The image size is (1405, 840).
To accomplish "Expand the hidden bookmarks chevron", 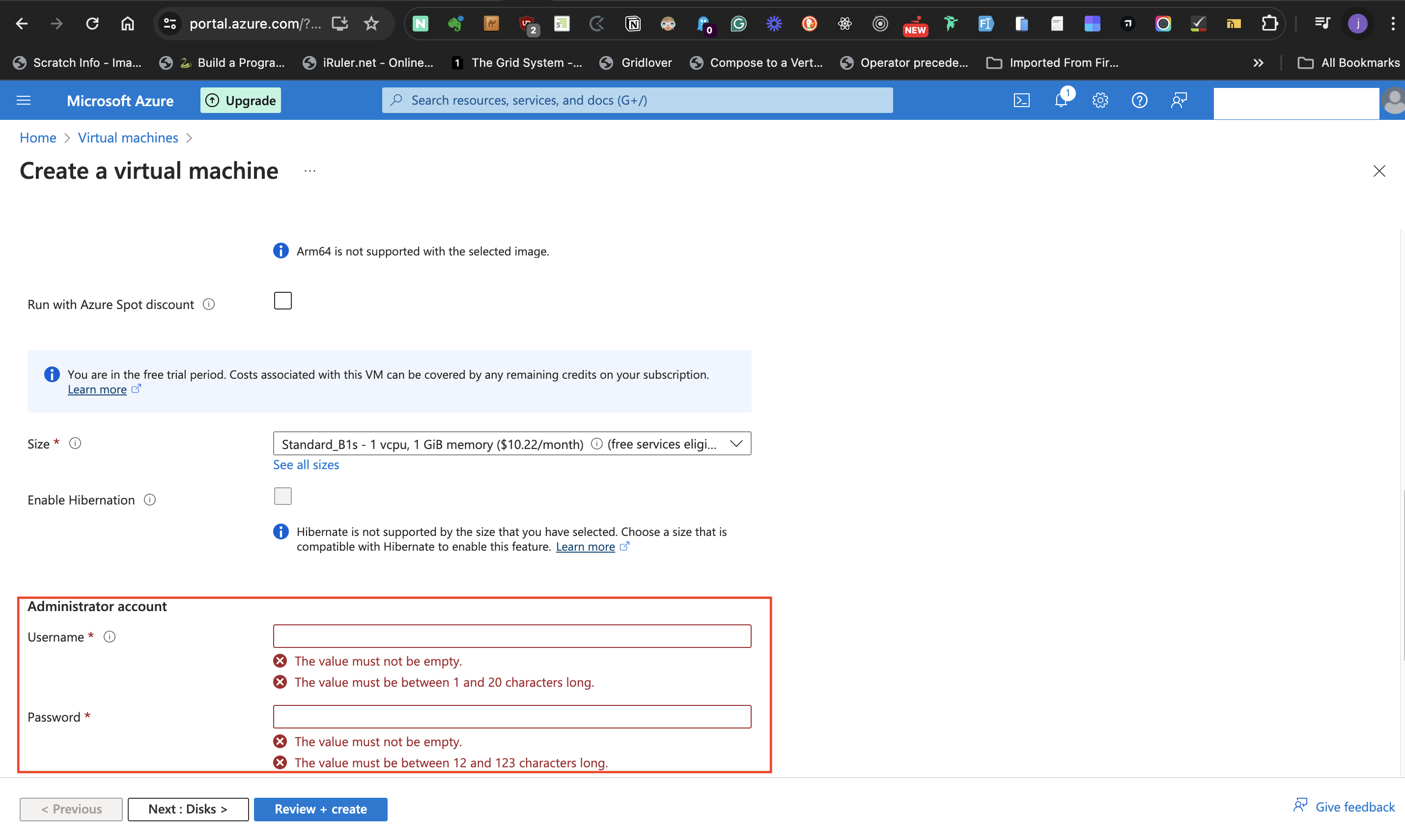I will pos(1258,62).
